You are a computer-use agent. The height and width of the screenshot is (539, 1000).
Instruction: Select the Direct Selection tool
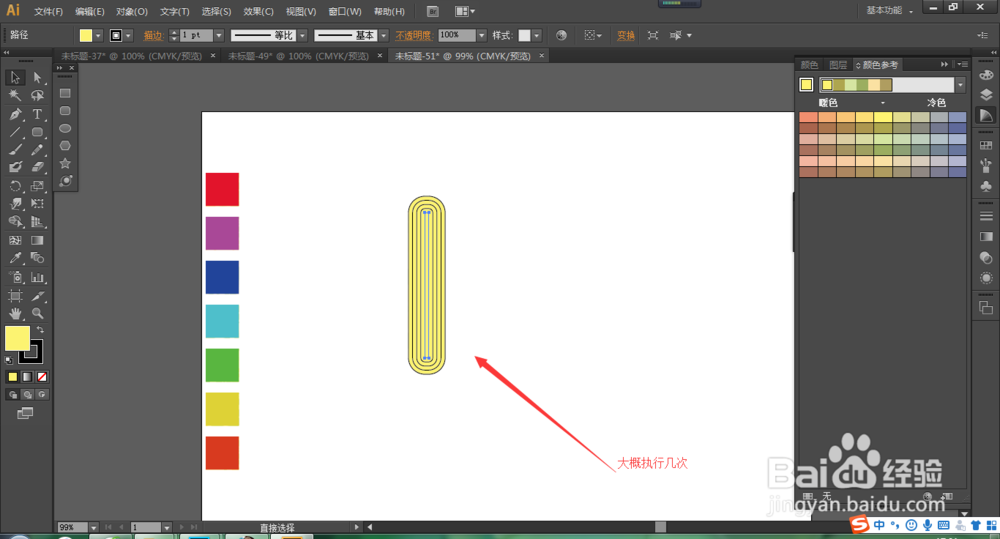pos(37,77)
